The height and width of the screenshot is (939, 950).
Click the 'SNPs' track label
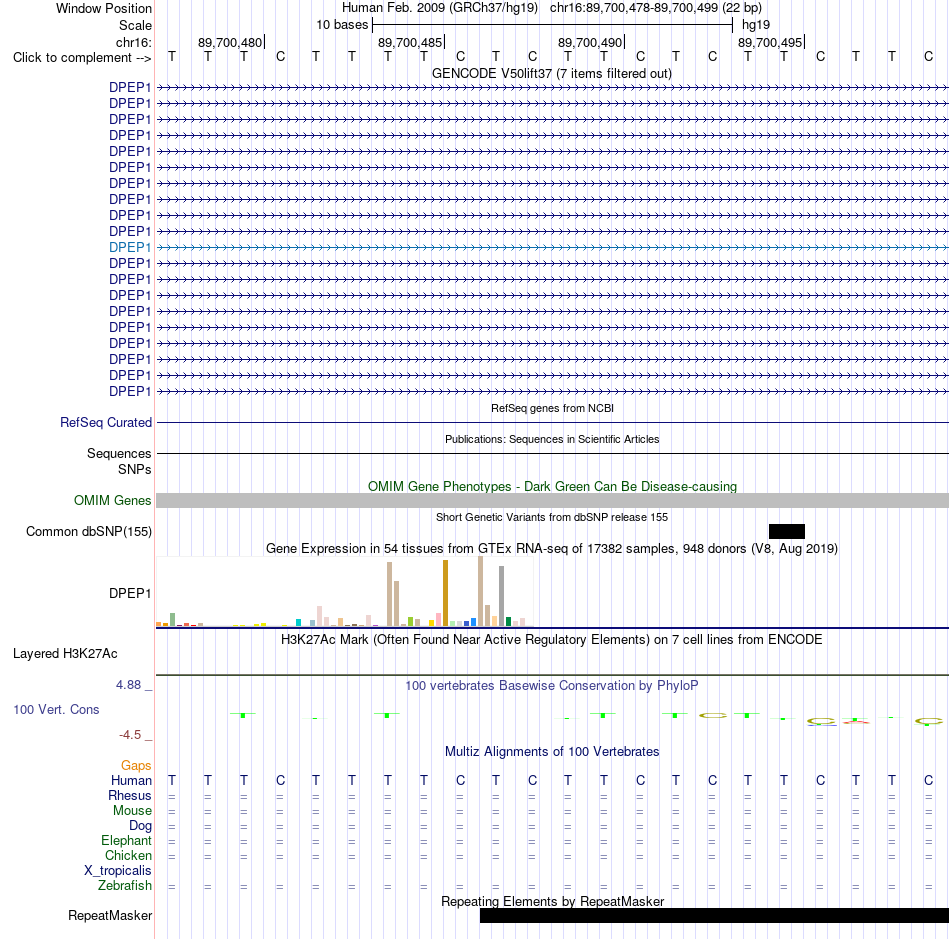tap(135, 470)
